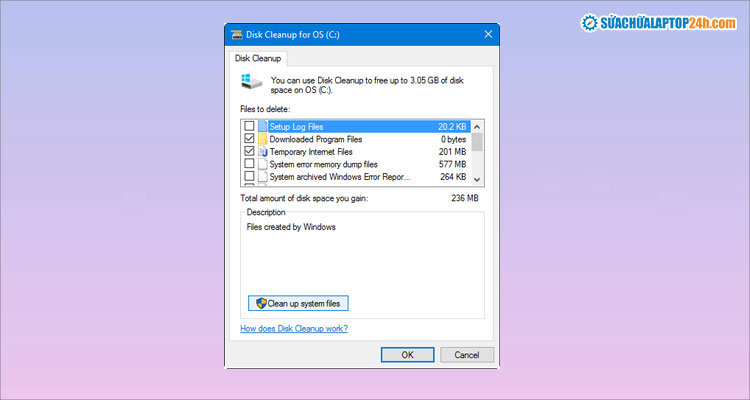Click the System archived Windows Error Report icon
The image size is (750, 400).
[264, 177]
